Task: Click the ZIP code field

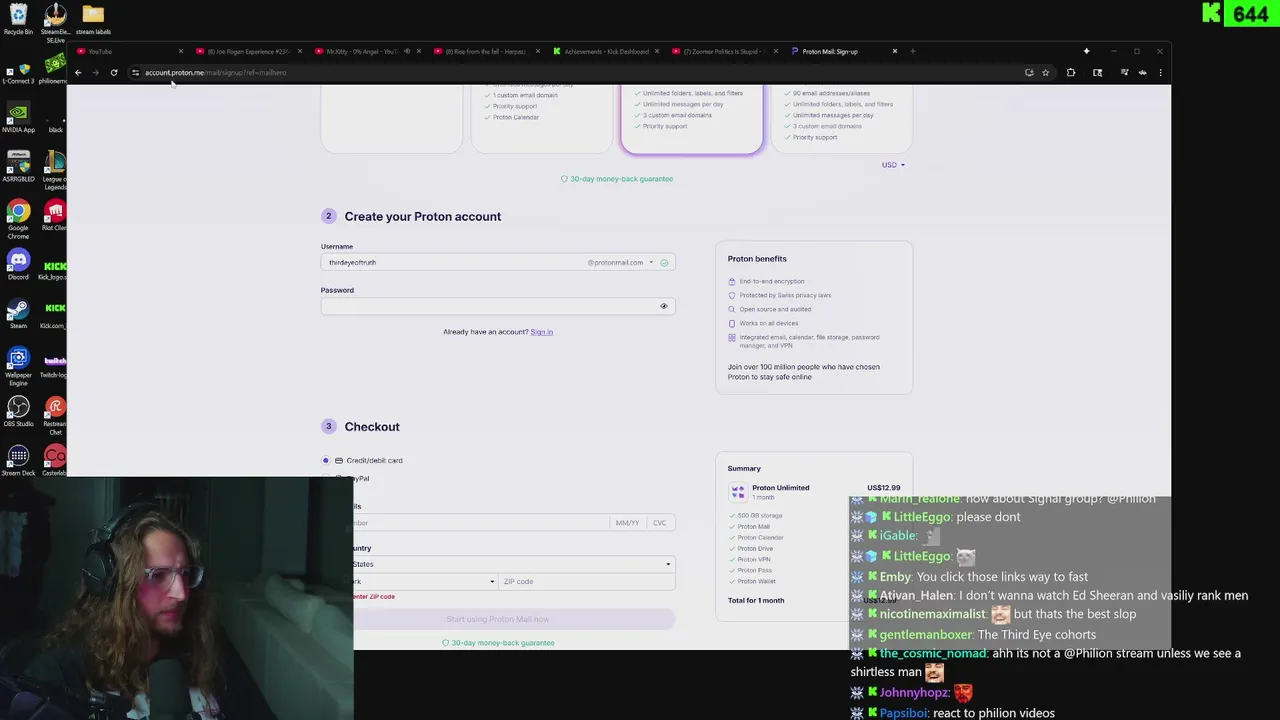Action: (x=587, y=581)
